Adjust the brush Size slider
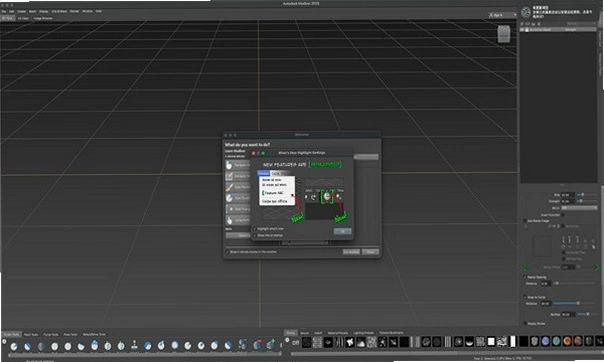The image size is (604, 362). [x=587, y=194]
